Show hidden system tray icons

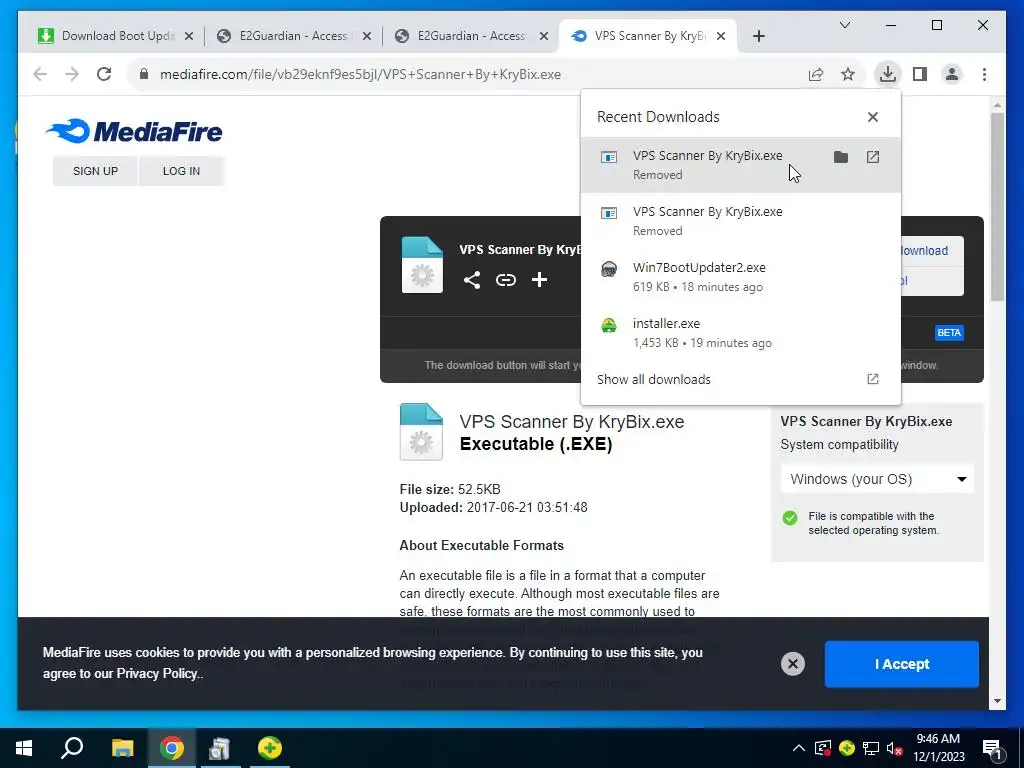pos(798,748)
